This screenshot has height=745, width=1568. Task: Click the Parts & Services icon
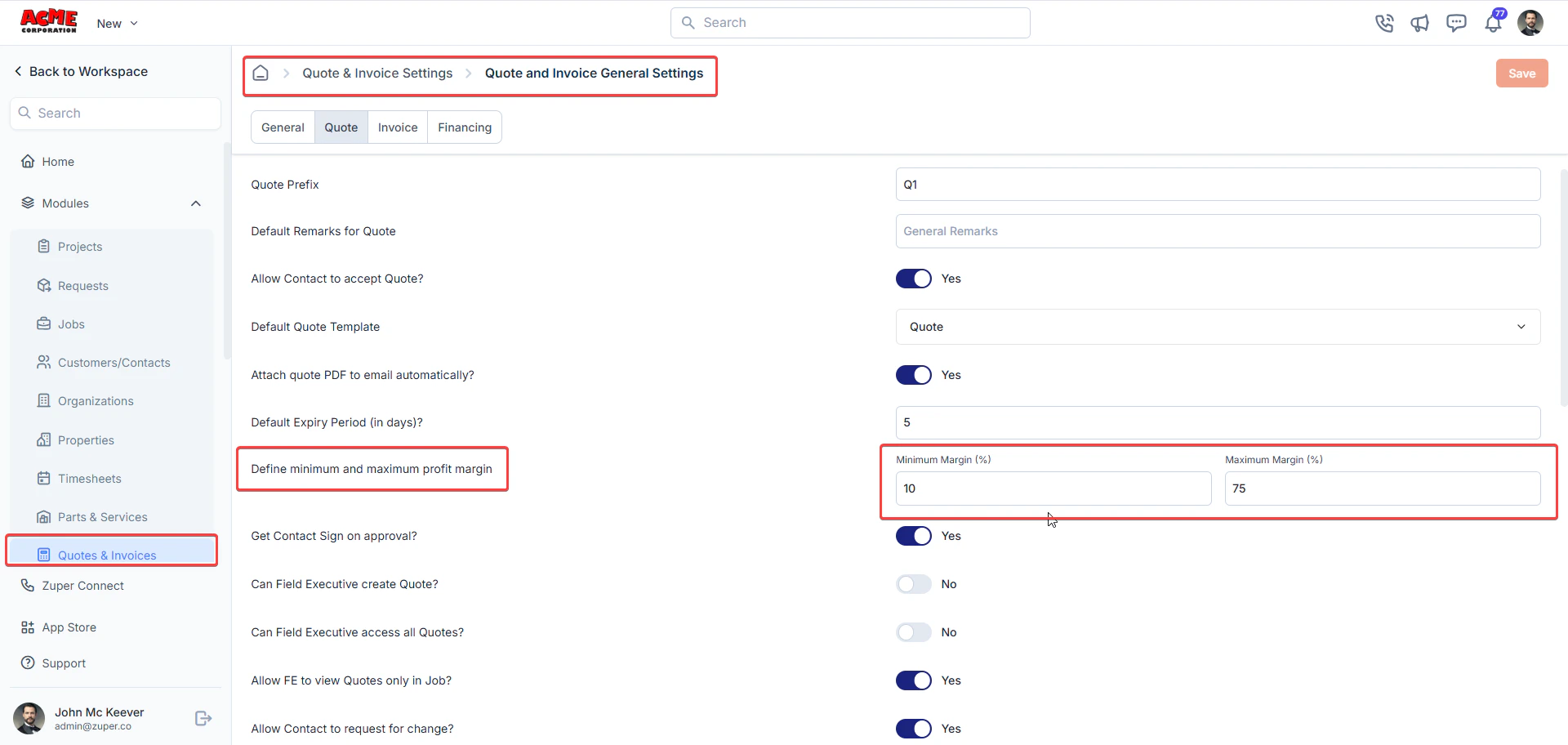pos(44,516)
